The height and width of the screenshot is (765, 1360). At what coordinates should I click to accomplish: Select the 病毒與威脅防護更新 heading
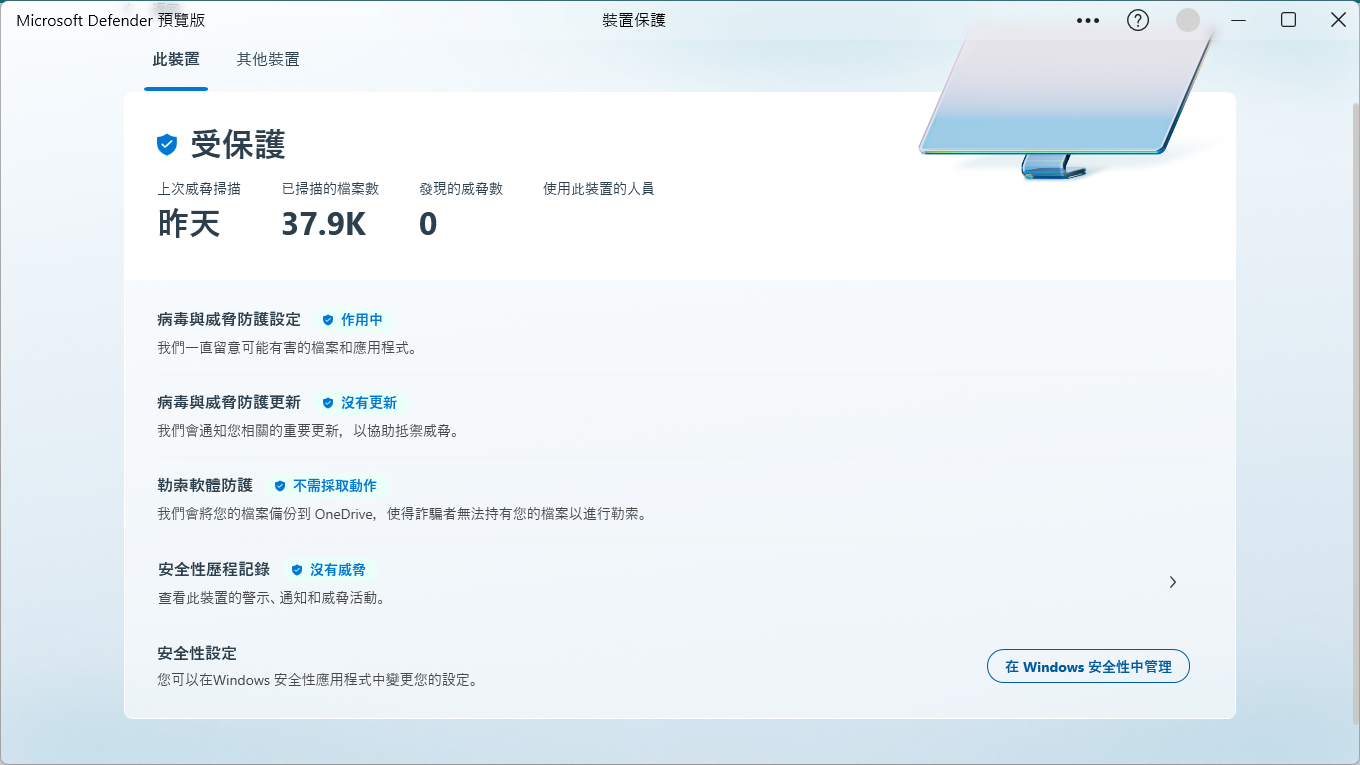click(x=229, y=402)
